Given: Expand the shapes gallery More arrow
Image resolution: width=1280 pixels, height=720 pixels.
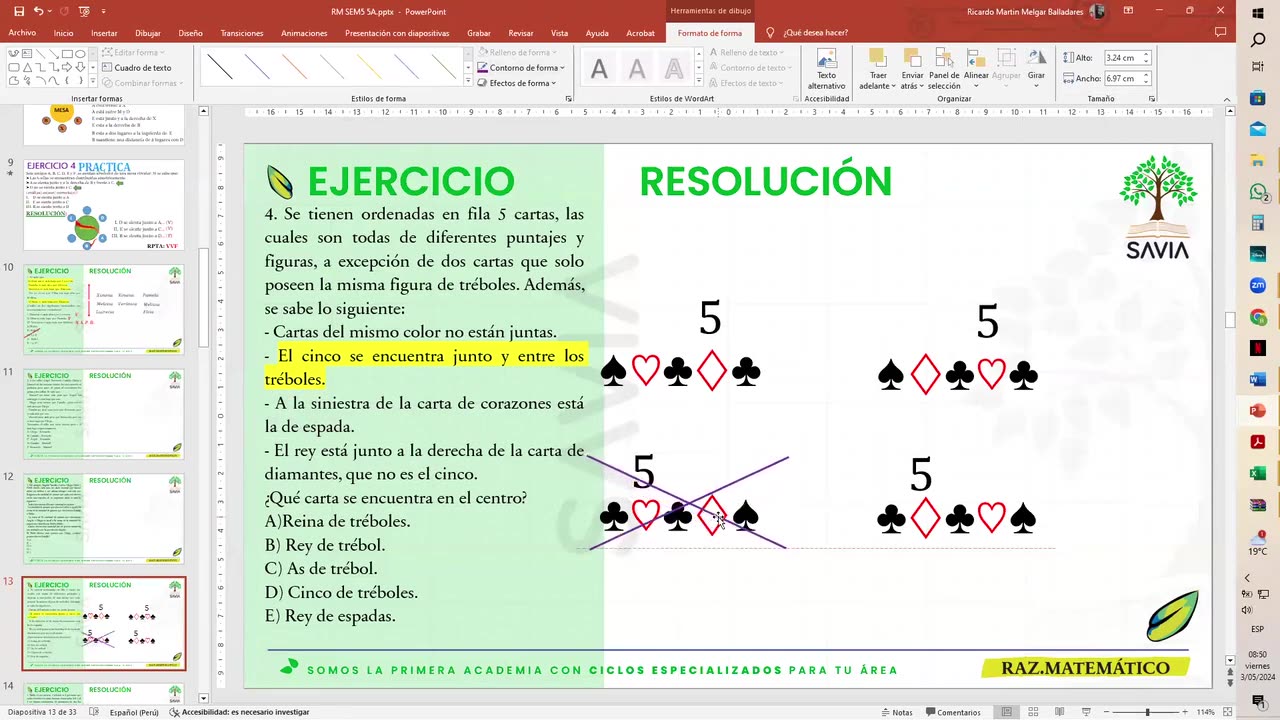Looking at the screenshot, I should 95,82.
